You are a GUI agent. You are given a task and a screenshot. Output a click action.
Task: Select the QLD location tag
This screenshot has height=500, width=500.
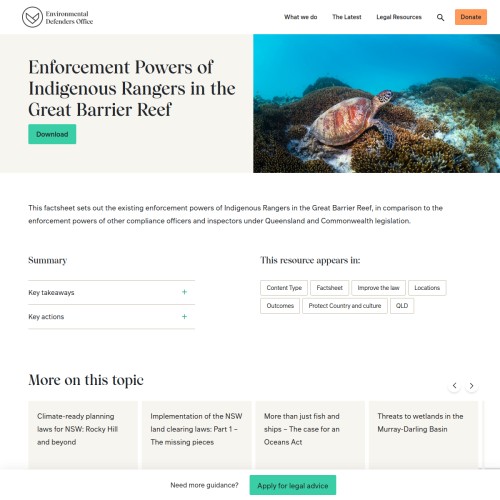pos(402,306)
